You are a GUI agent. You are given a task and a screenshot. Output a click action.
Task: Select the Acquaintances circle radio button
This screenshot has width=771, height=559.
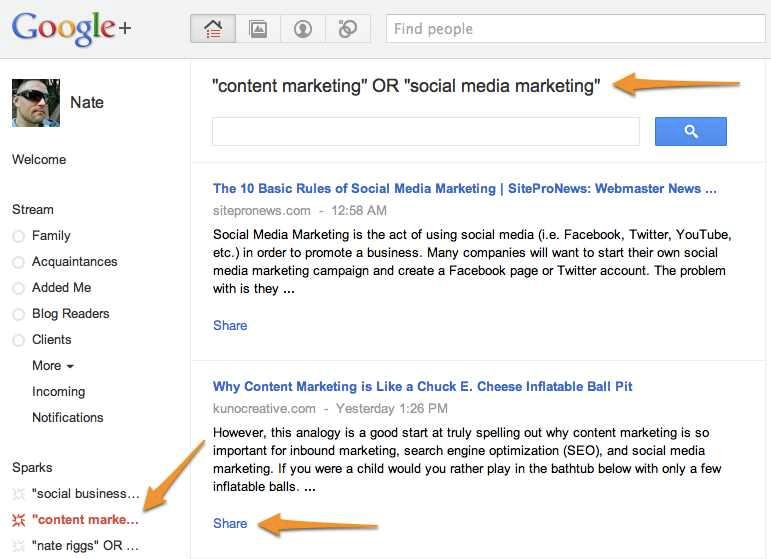[x=18, y=263]
